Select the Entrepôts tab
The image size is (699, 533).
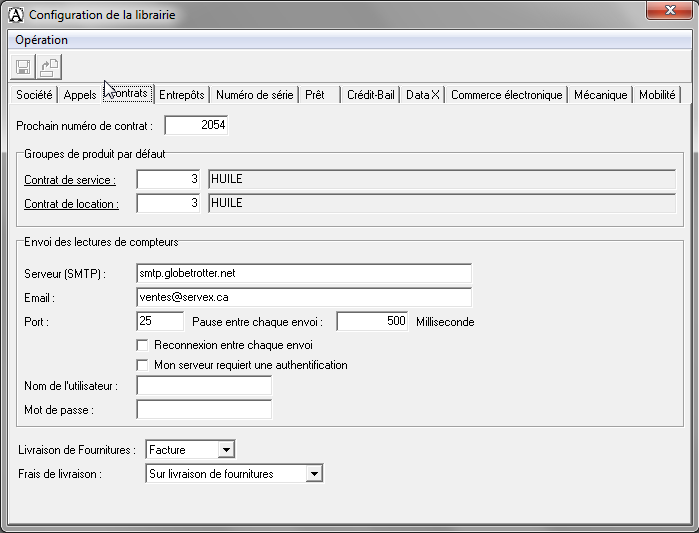(182, 95)
